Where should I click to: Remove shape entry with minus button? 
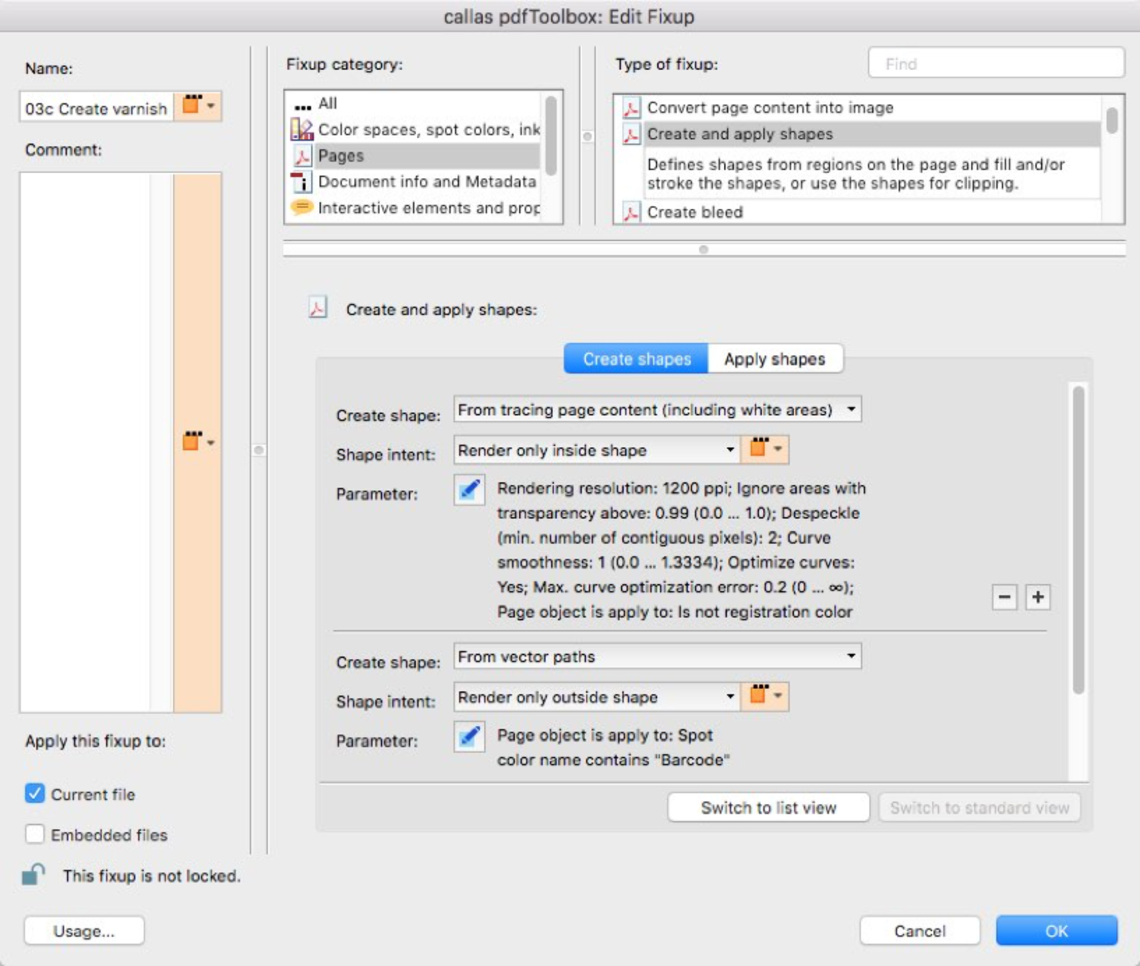(1004, 597)
